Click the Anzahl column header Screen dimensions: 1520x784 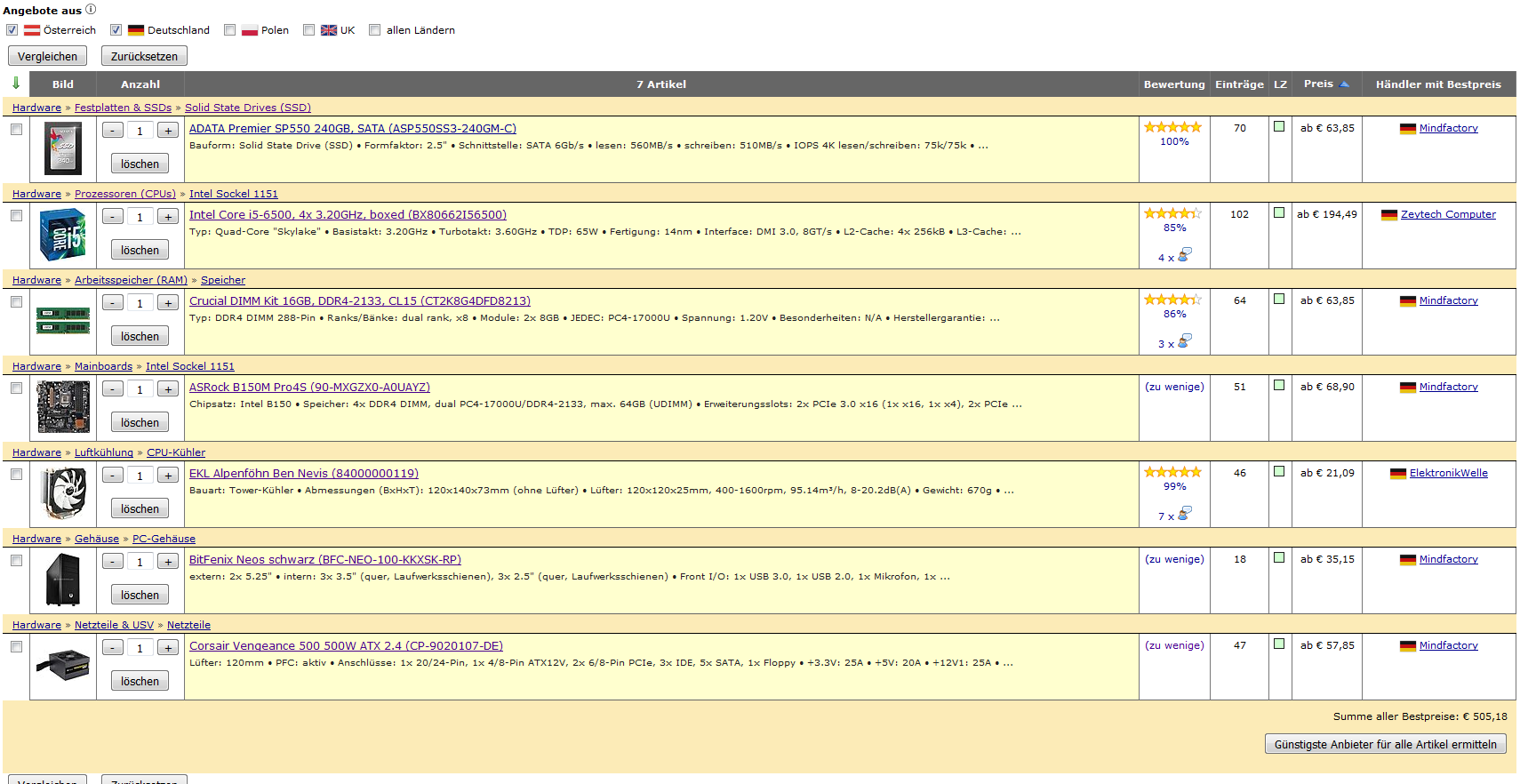click(x=140, y=84)
